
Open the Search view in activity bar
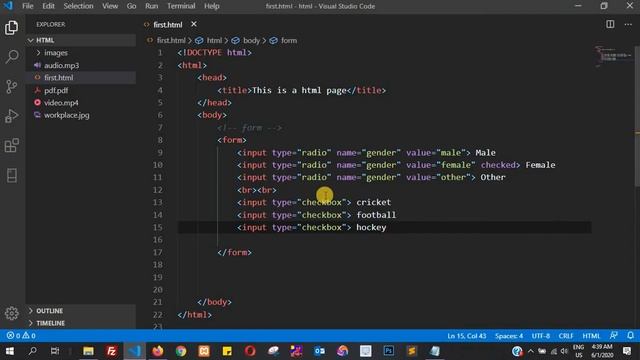tap(11, 57)
